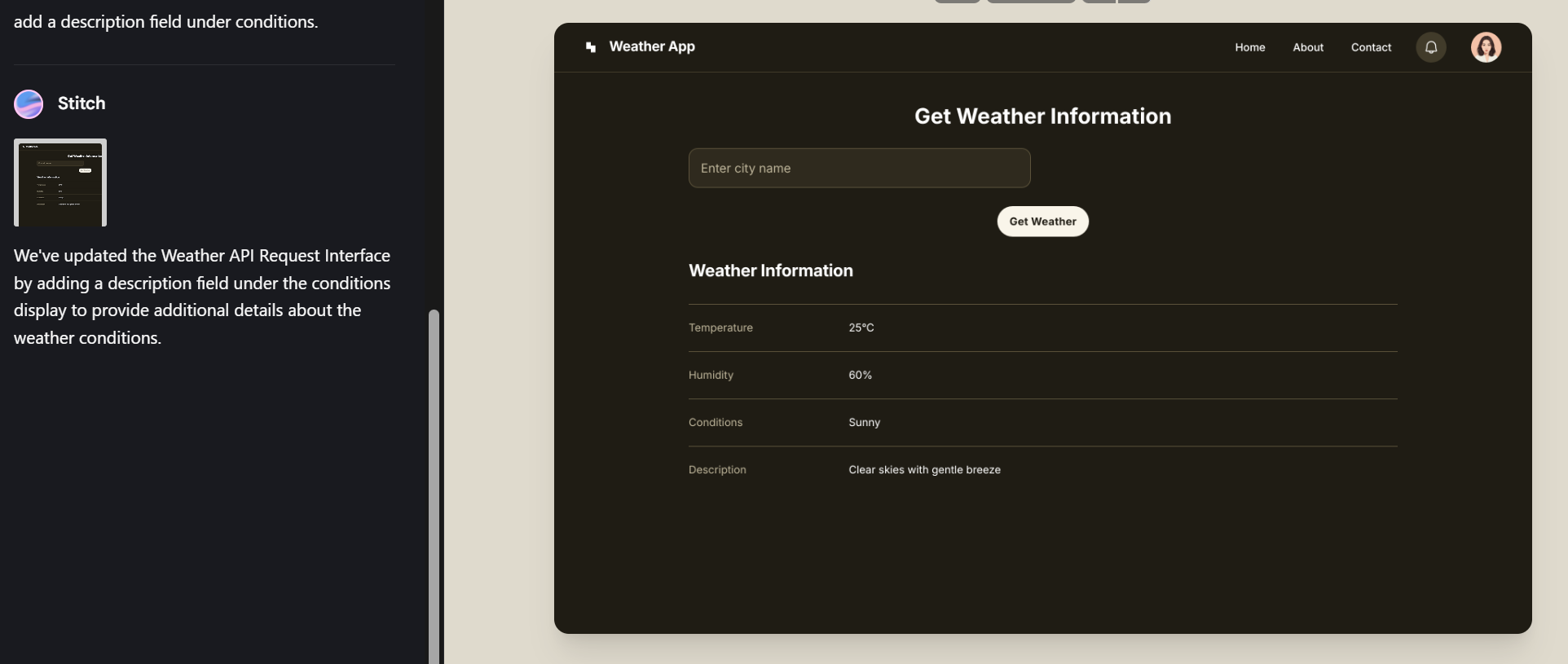Click the Description row label
The height and width of the screenshot is (664, 1568).
(x=717, y=469)
